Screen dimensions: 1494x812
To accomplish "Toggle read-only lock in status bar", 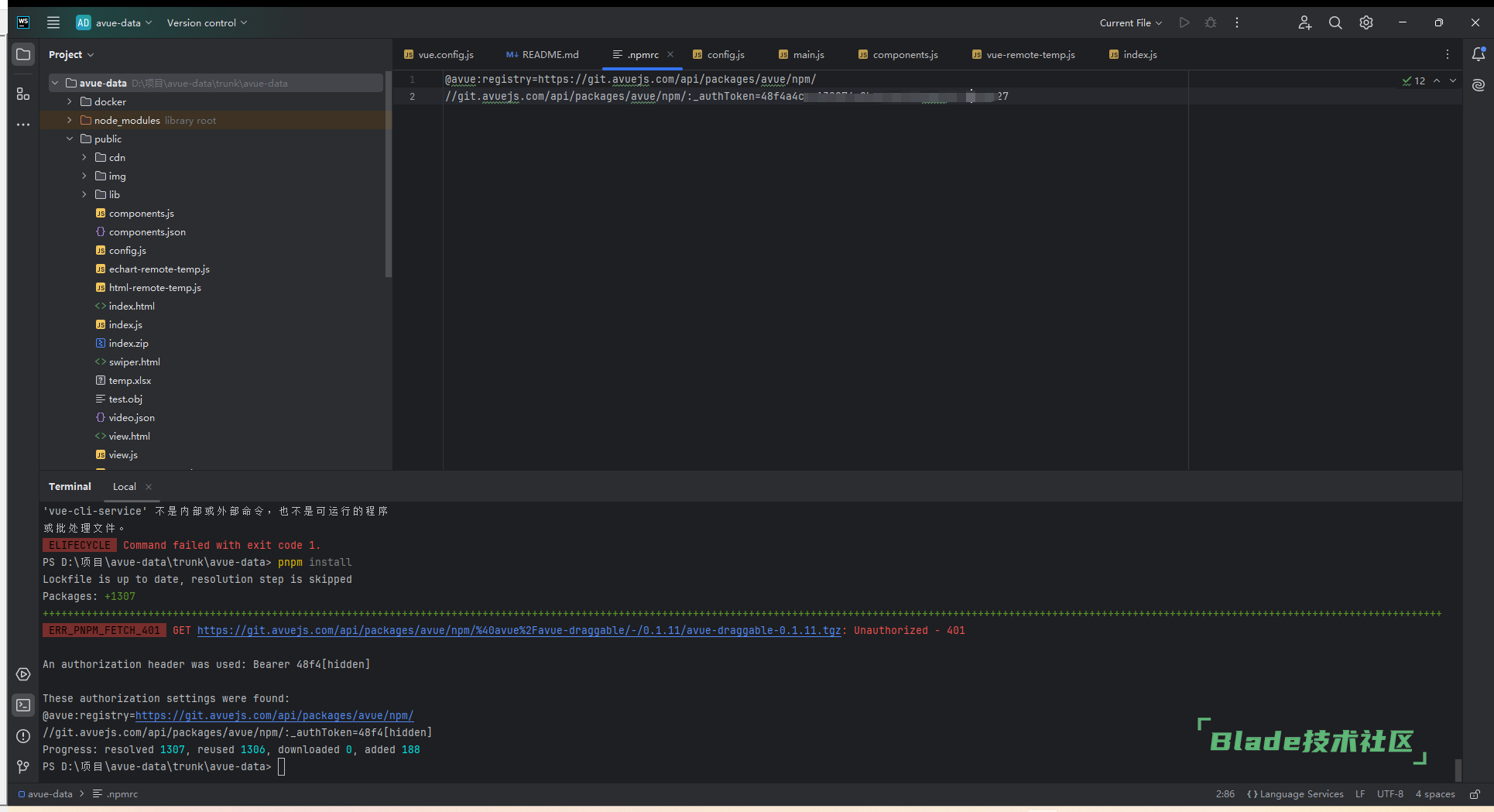I will [1475, 794].
